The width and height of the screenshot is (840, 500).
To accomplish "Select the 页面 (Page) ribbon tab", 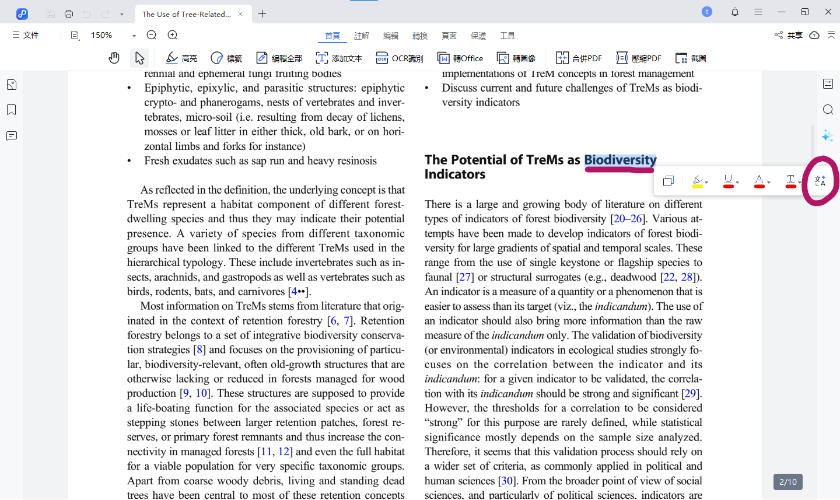I will [449, 35].
